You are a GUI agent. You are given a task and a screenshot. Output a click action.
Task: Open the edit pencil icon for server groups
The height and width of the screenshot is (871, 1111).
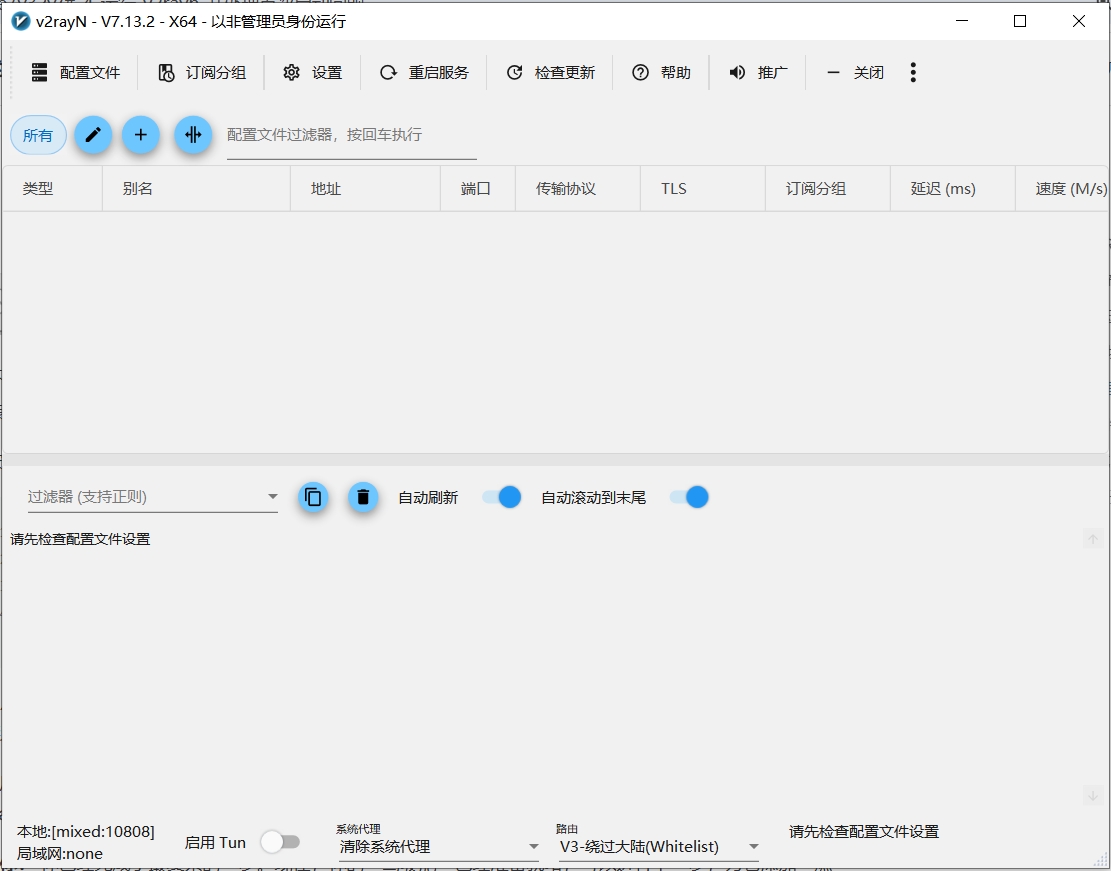click(x=93, y=135)
